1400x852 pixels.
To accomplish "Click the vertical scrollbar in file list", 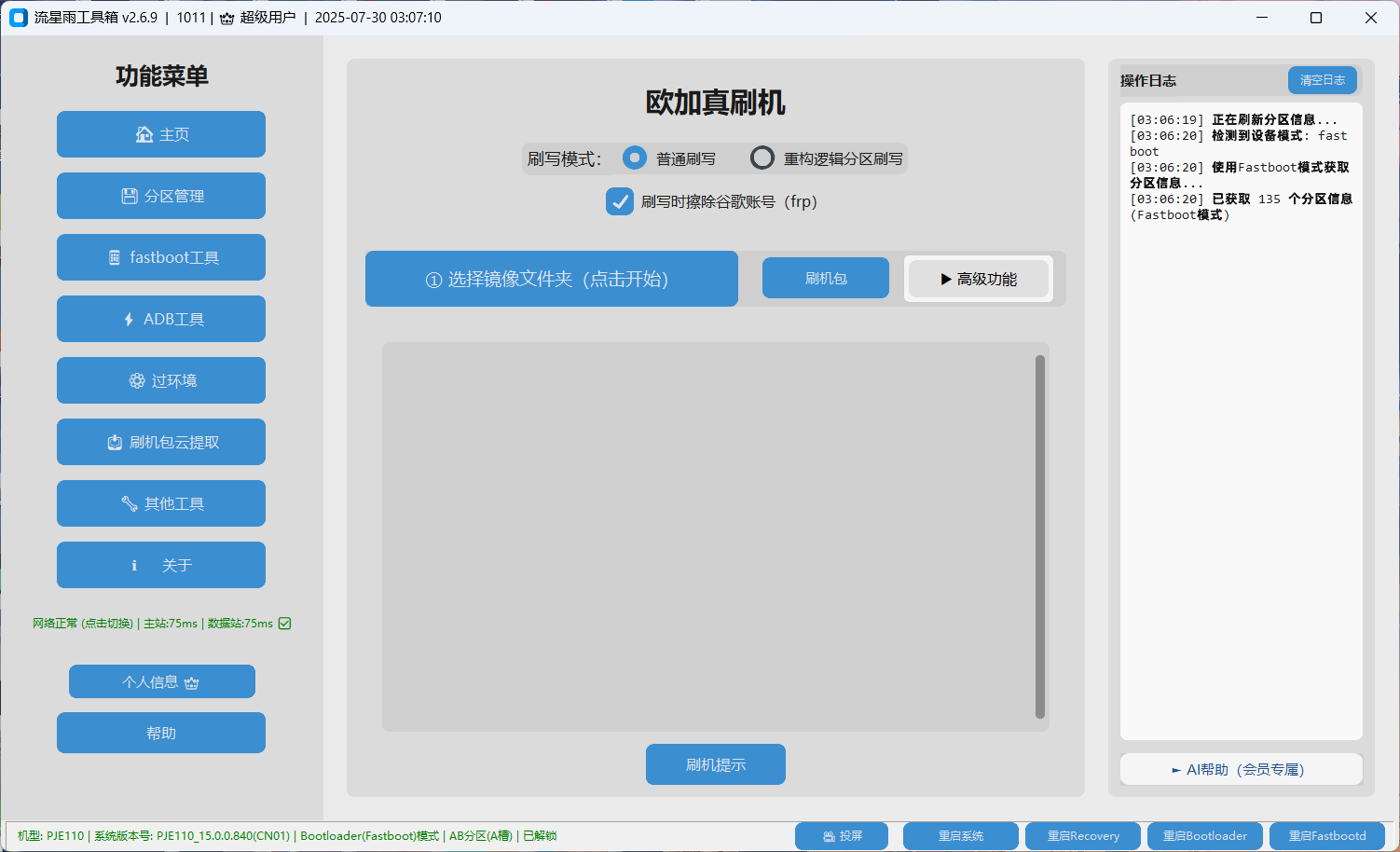I will tap(1040, 536).
